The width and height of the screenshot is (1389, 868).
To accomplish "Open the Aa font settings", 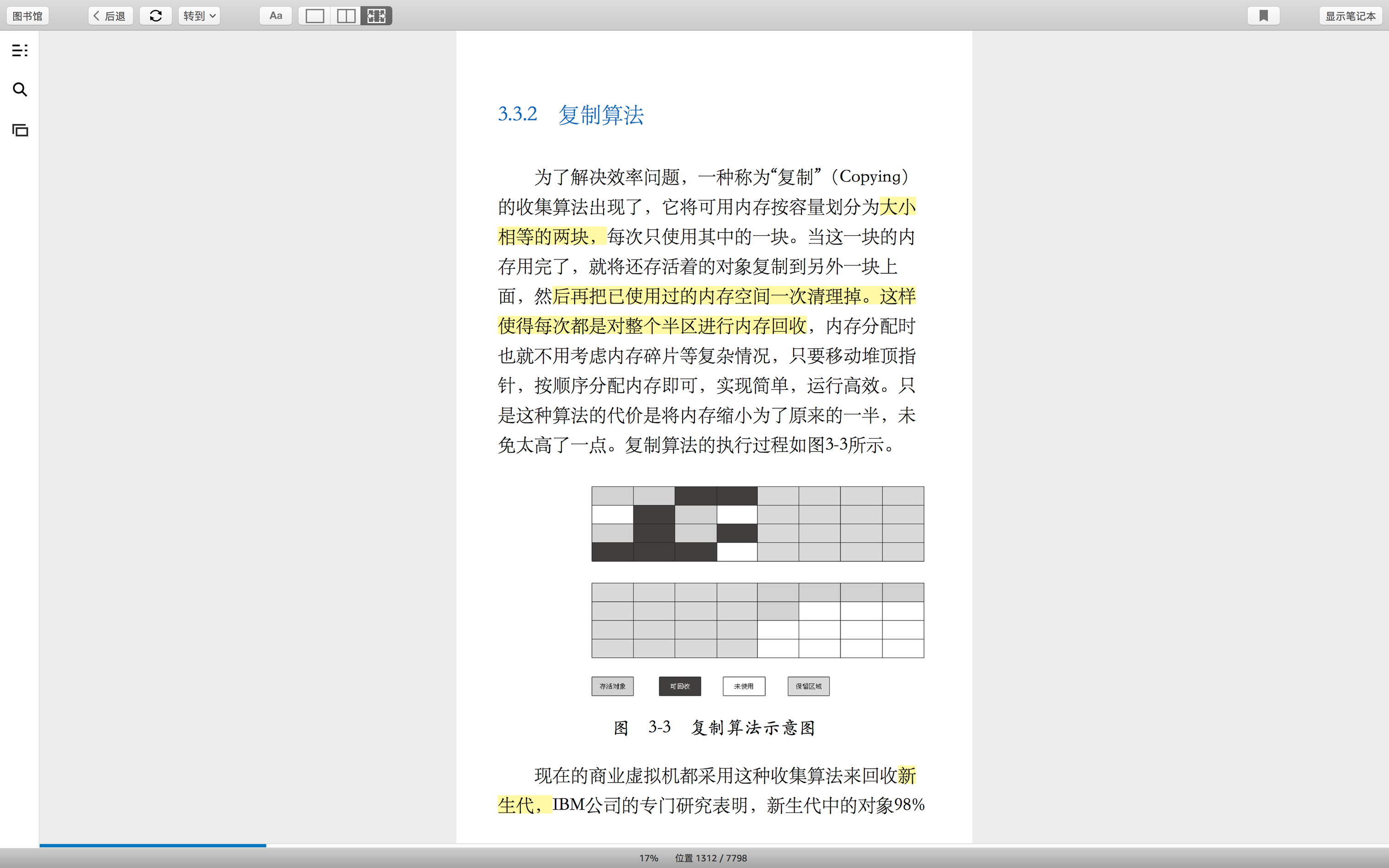I will 276,16.
